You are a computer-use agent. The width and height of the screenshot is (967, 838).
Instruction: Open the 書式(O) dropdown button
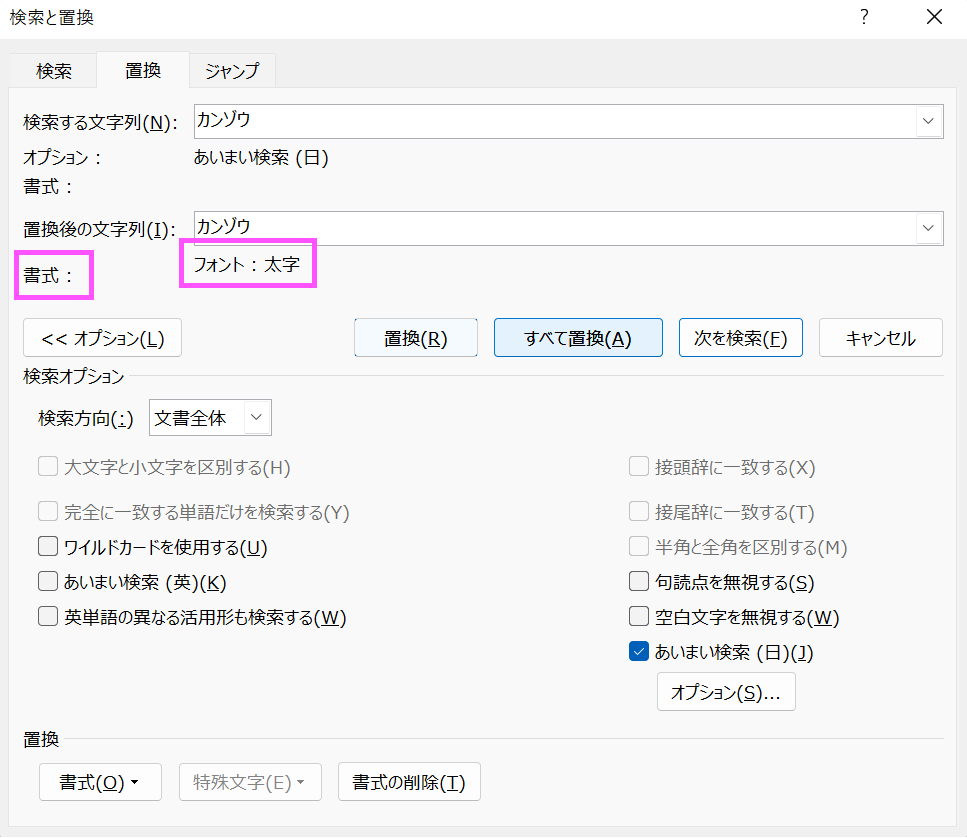(100, 782)
